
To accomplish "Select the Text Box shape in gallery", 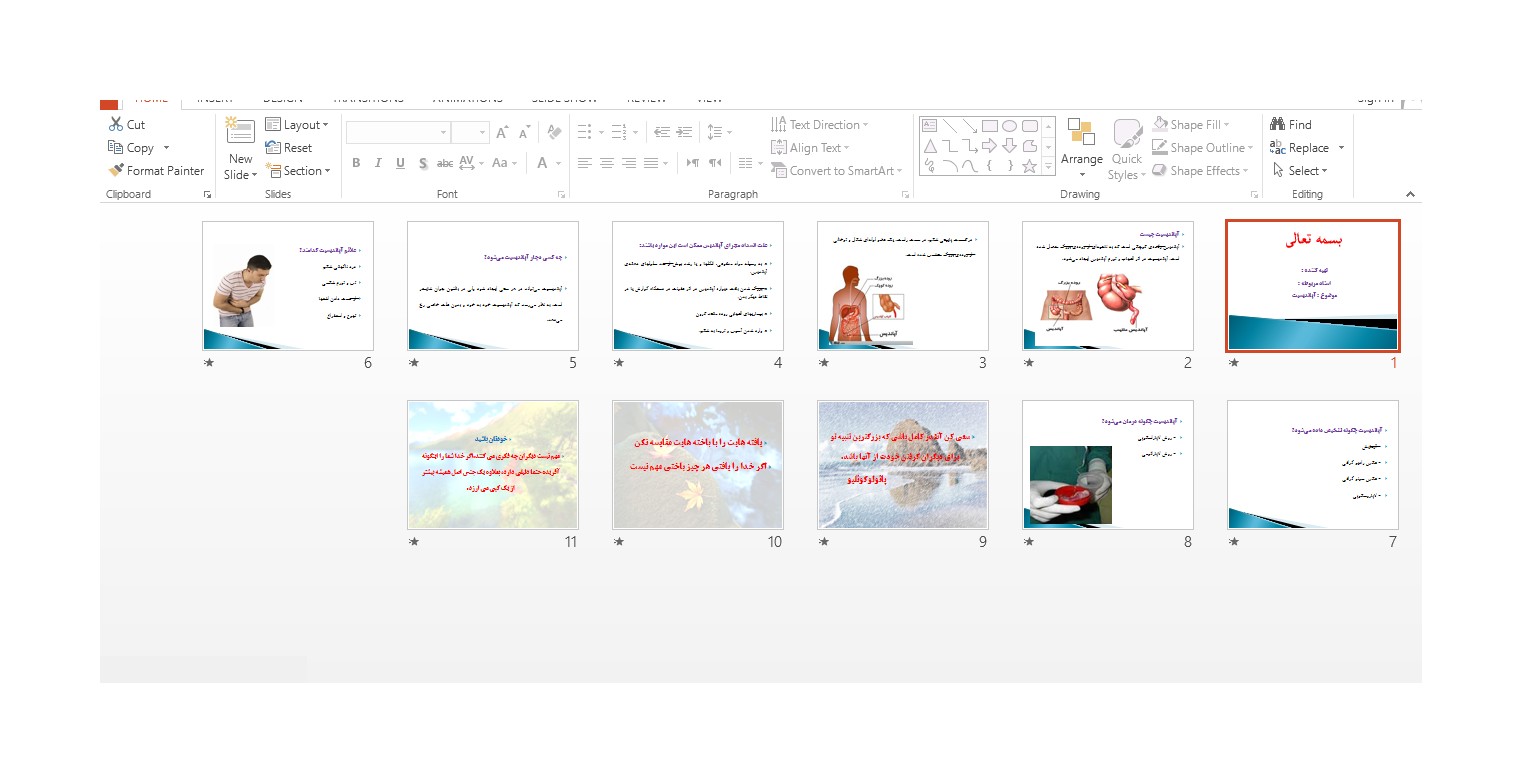I will [929, 126].
